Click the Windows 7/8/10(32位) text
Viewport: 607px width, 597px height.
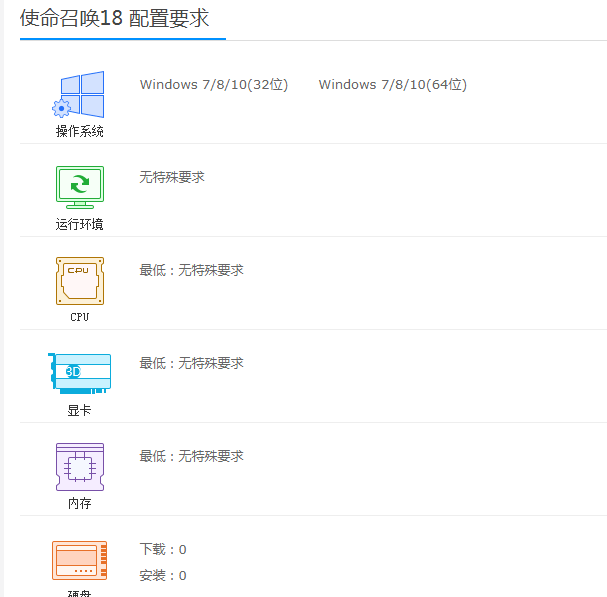[214, 84]
